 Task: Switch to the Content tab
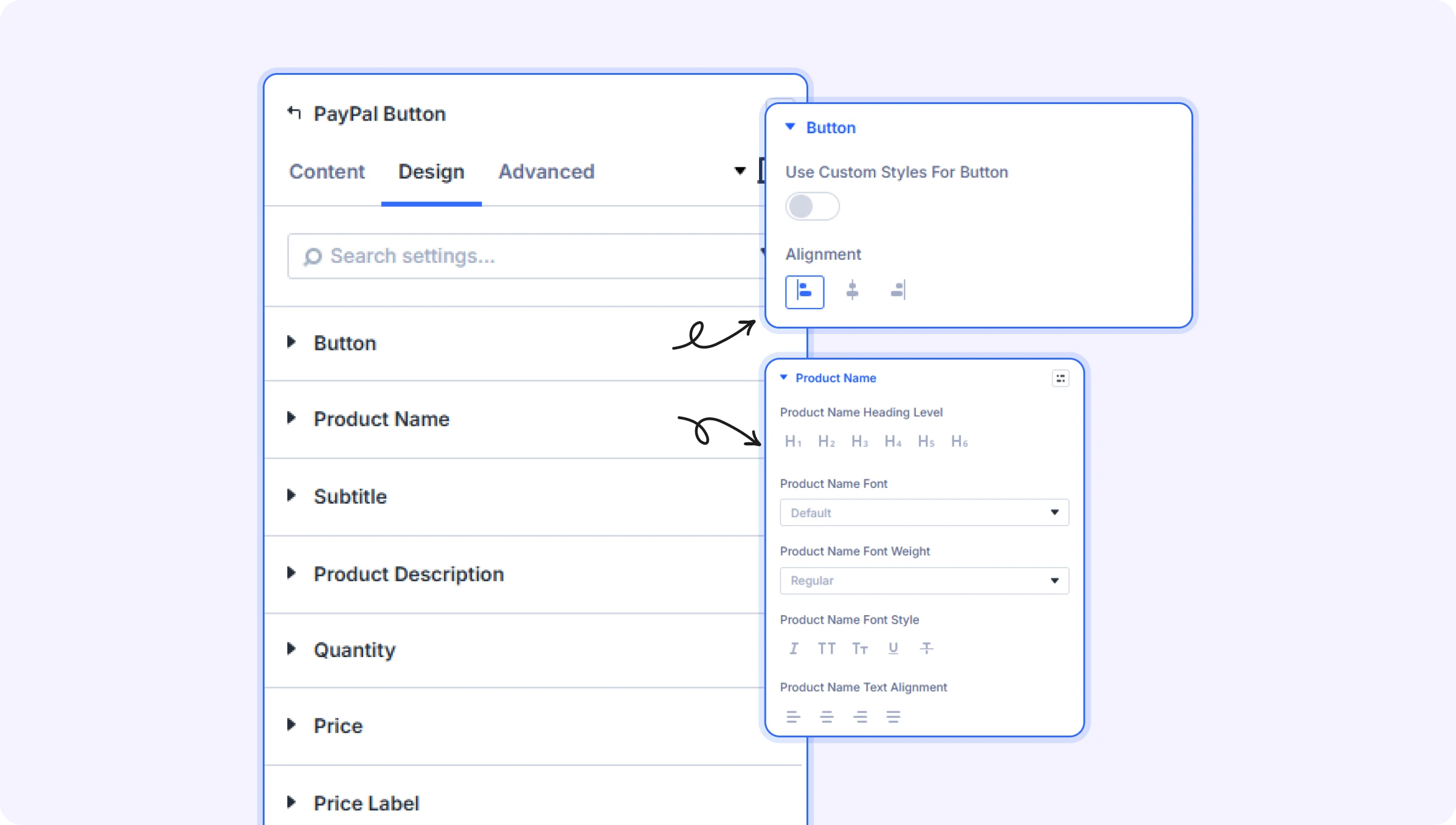pyautogui.click(x=327, y=172)
